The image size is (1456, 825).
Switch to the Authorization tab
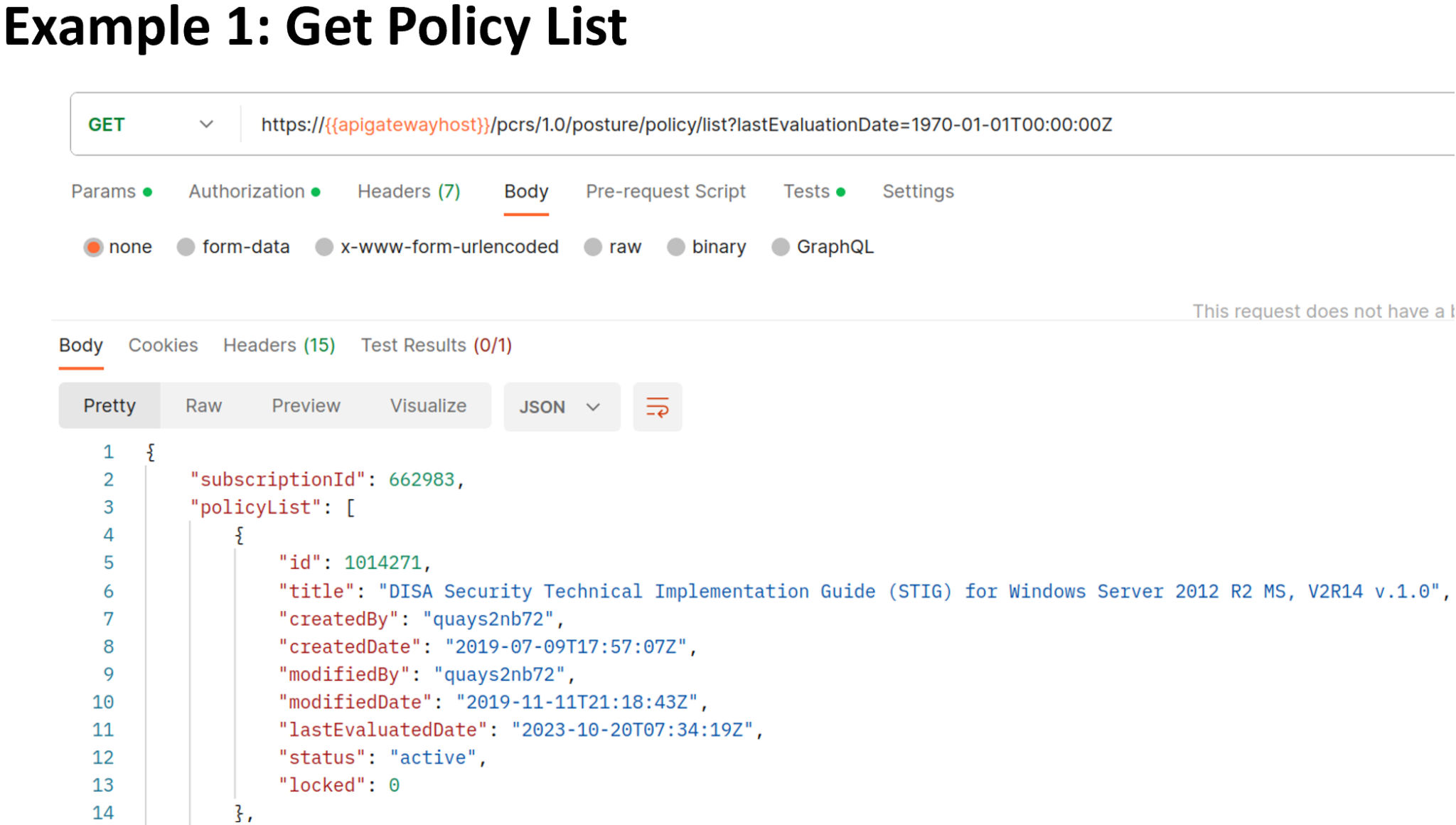(247, 191)
